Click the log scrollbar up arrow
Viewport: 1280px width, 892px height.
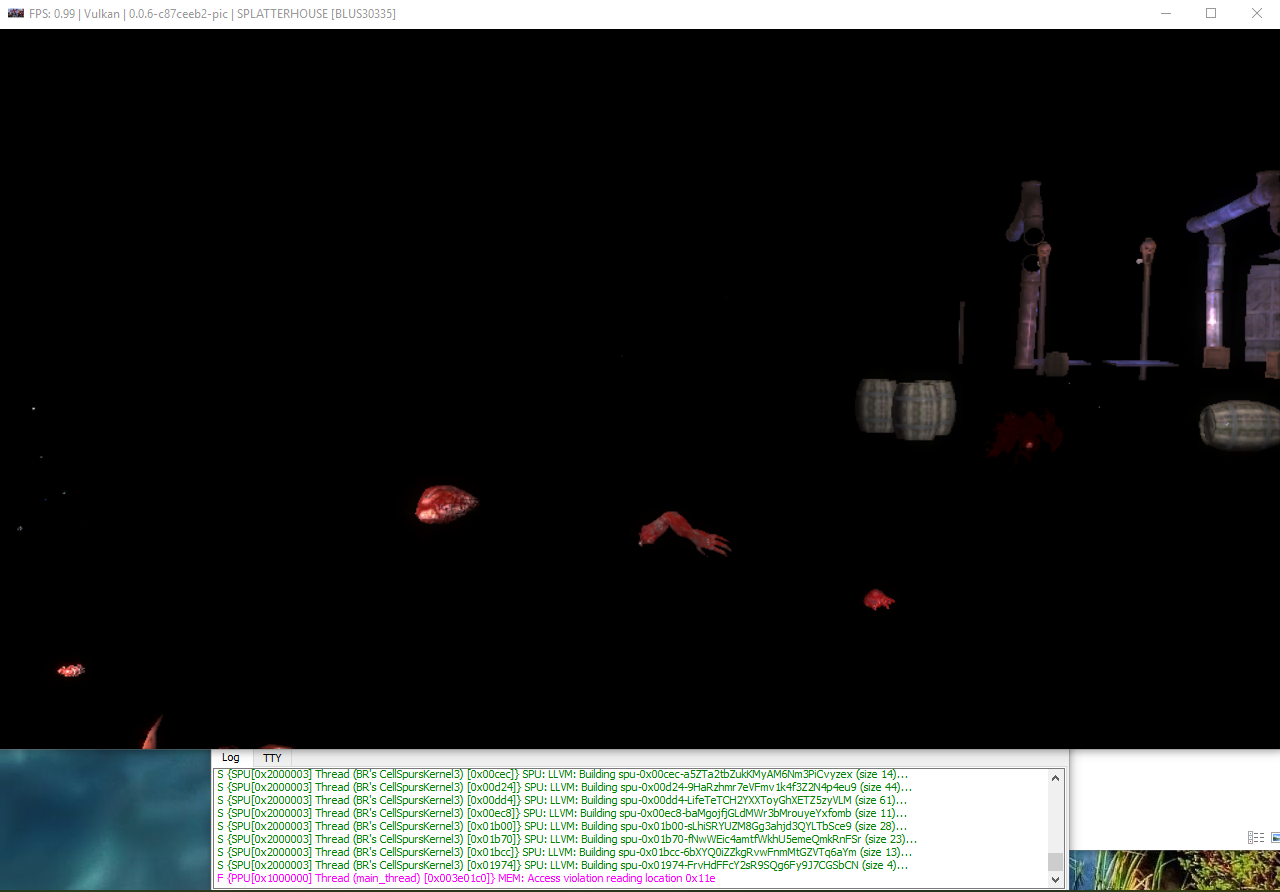click(1055, 777)
